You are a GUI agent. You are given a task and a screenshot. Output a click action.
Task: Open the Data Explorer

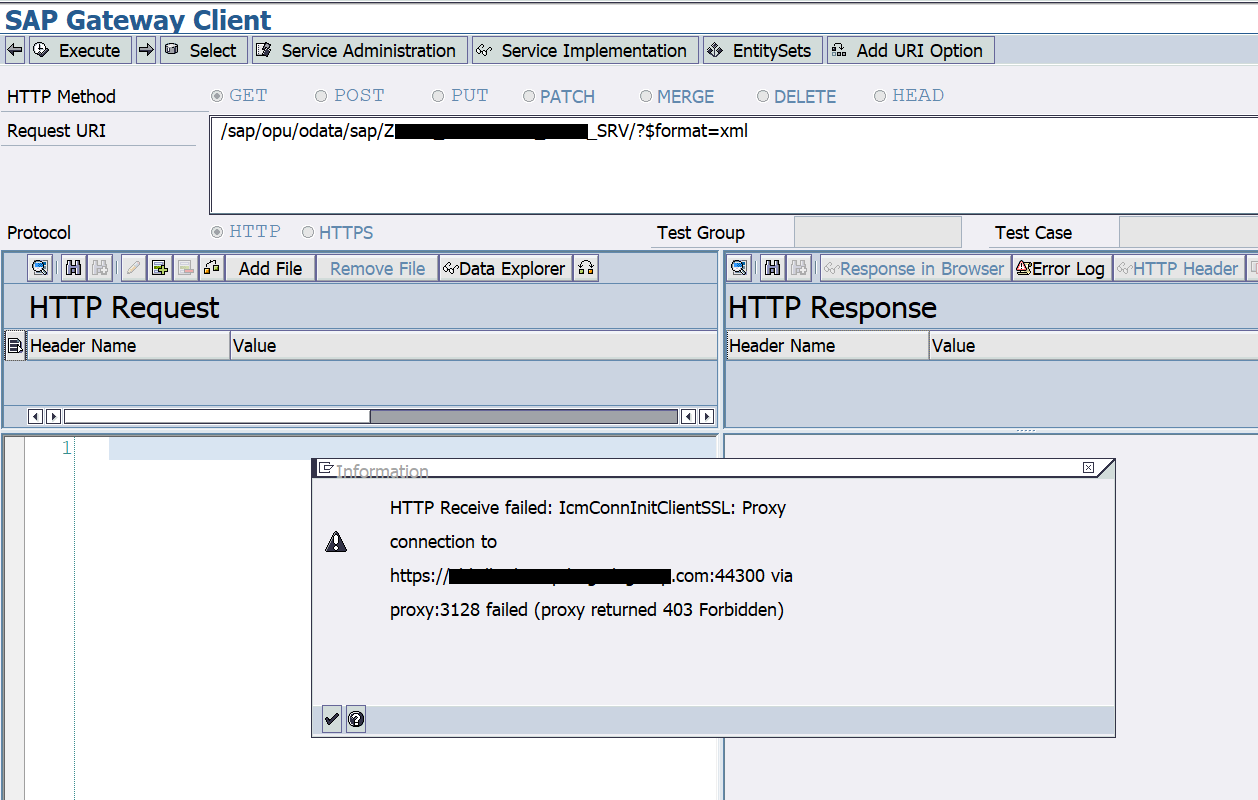coord(506,268)
